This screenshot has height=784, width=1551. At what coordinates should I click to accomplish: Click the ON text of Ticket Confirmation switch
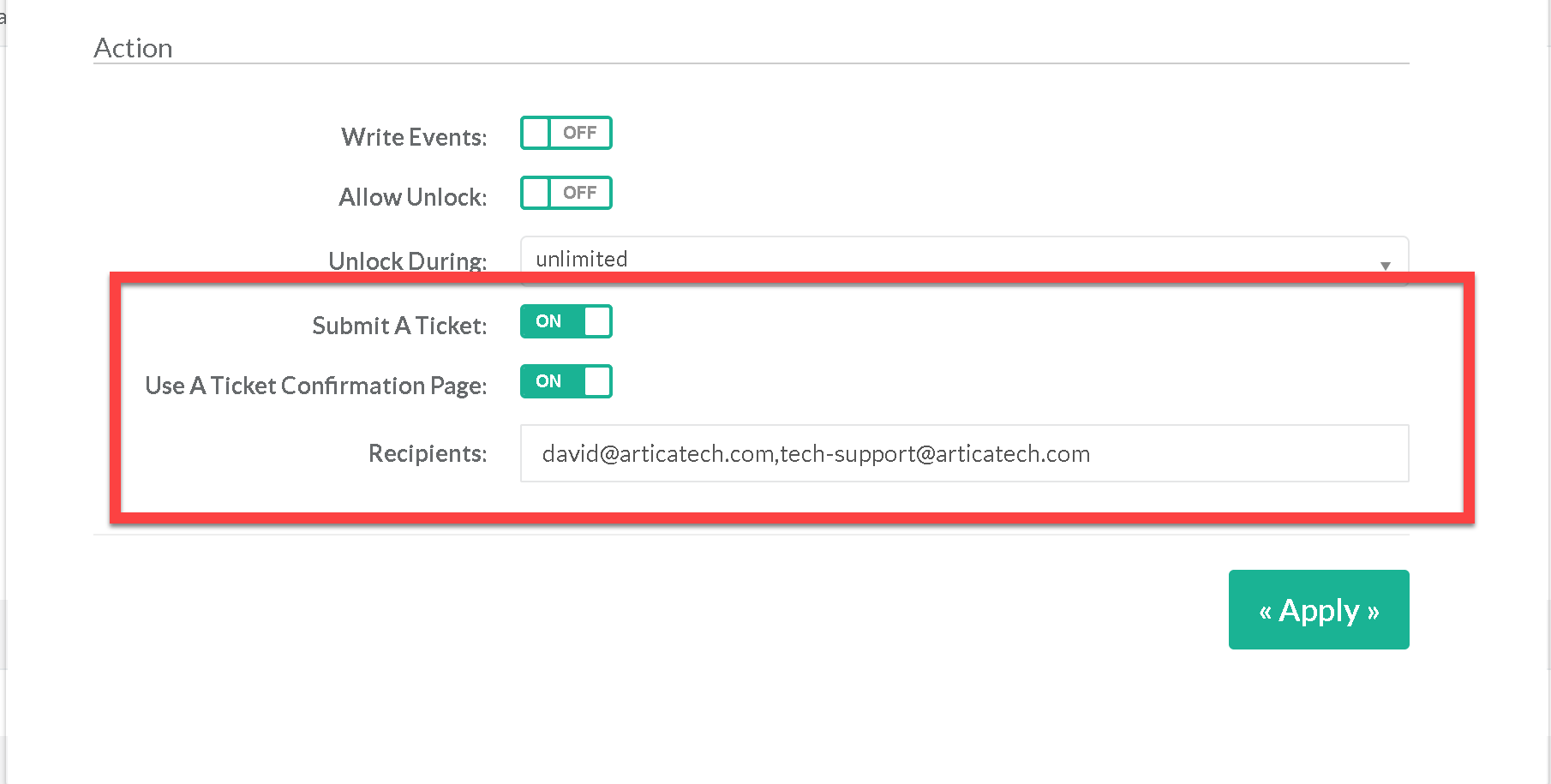(548, 381)
